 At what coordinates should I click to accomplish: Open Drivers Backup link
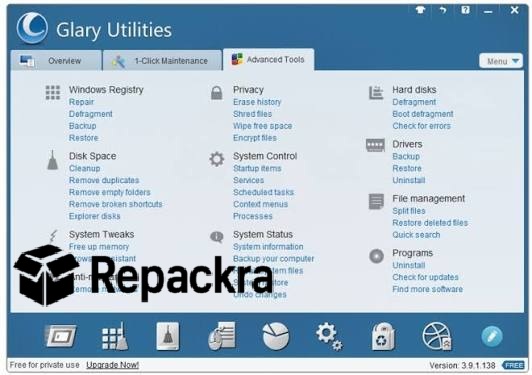click(406, 156)
